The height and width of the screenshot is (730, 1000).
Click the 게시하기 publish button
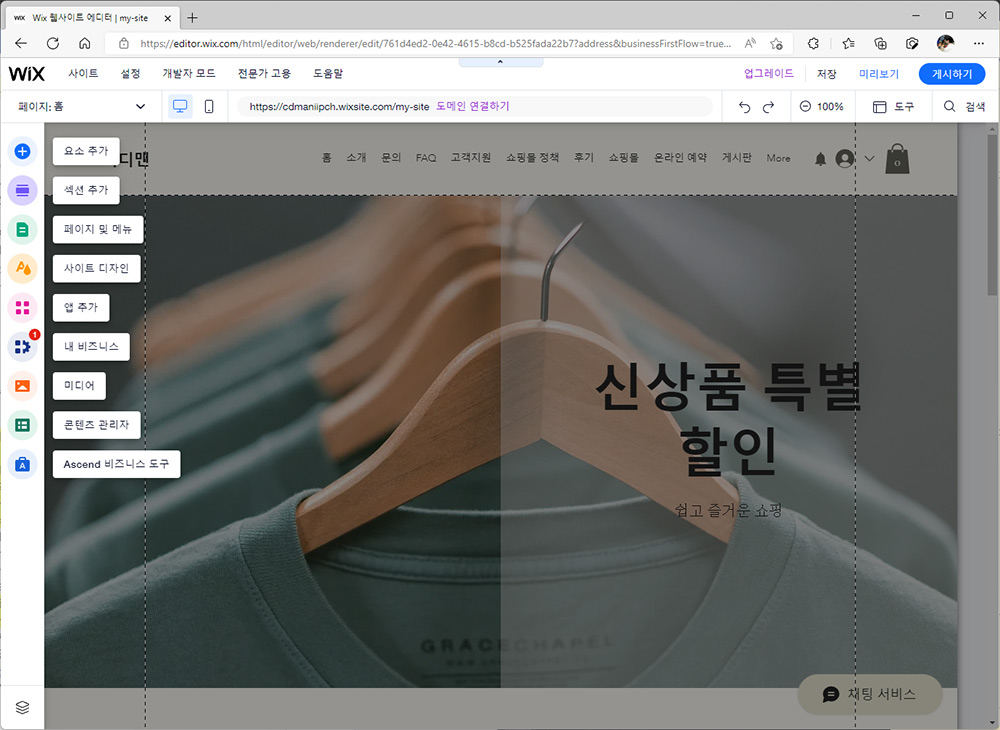click(x=952, y=74)
